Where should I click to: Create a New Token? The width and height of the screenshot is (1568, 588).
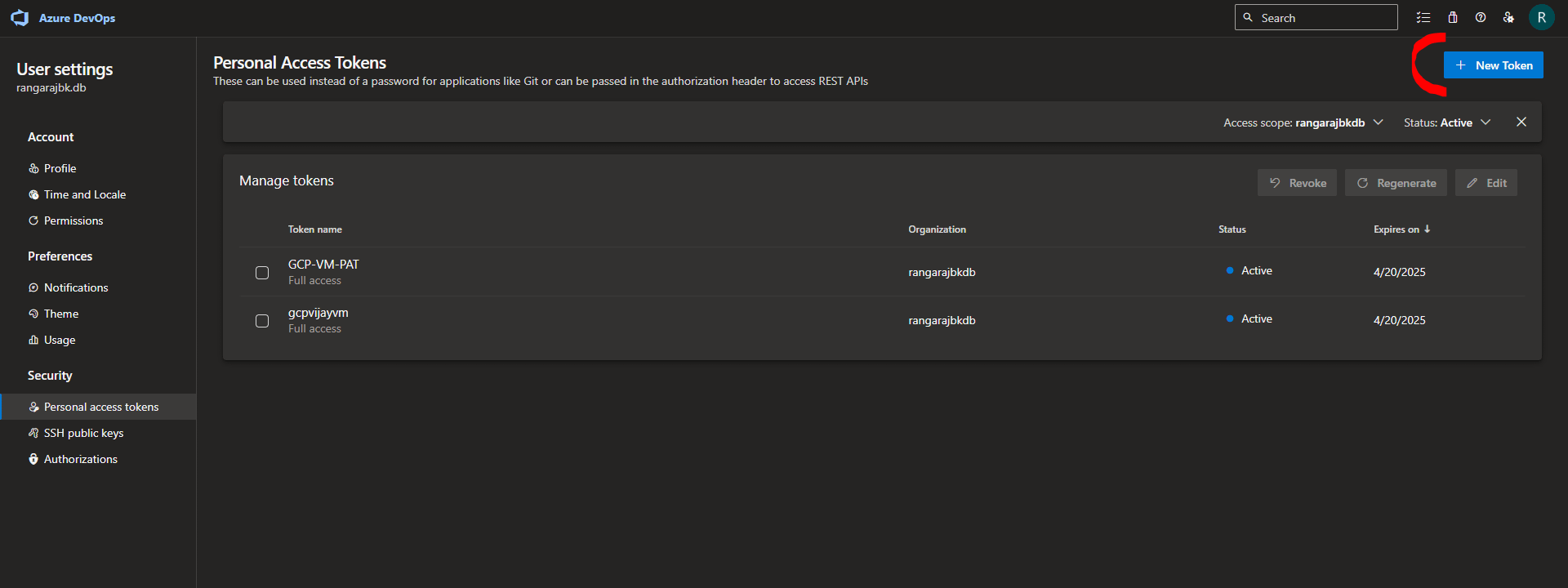click(x=1493, y=65)
